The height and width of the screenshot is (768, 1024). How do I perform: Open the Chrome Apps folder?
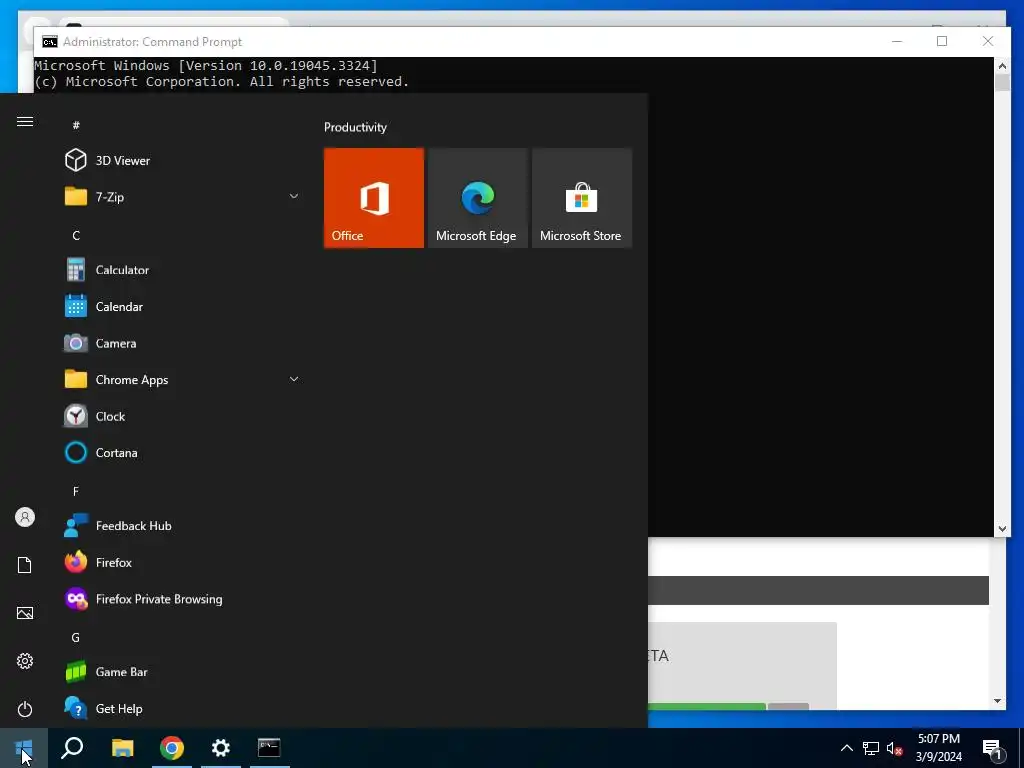pyautogui.click(x=181, y=379)
